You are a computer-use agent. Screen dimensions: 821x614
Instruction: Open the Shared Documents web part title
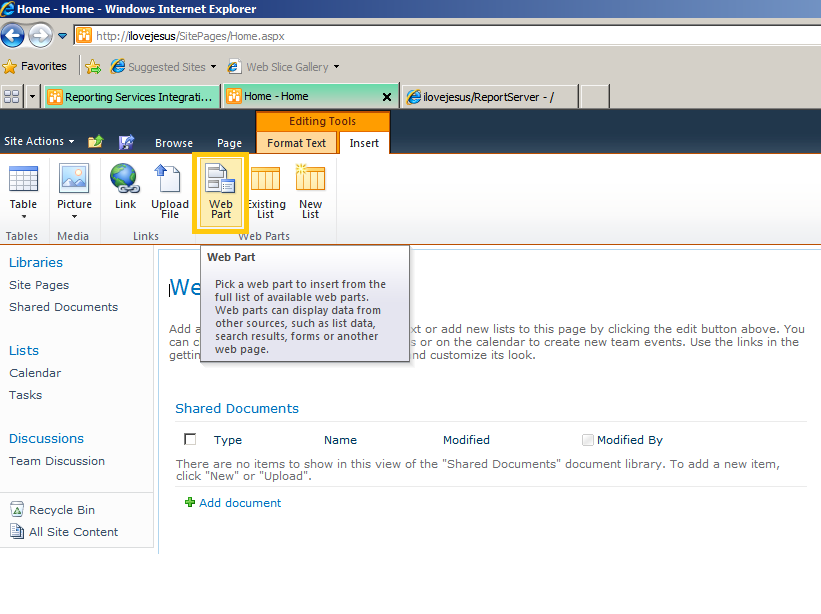coord(237,408)
